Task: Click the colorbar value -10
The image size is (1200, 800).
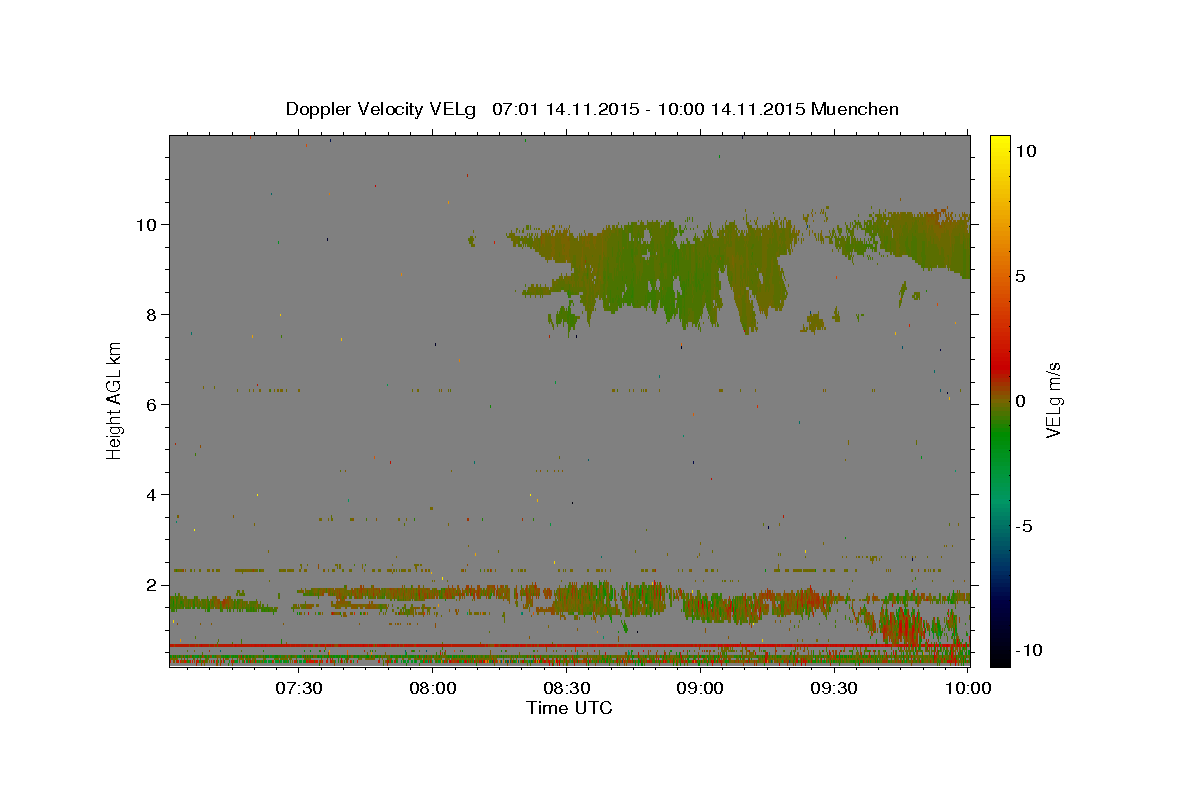Action: pyautogui.click(x=1027, y=650)
